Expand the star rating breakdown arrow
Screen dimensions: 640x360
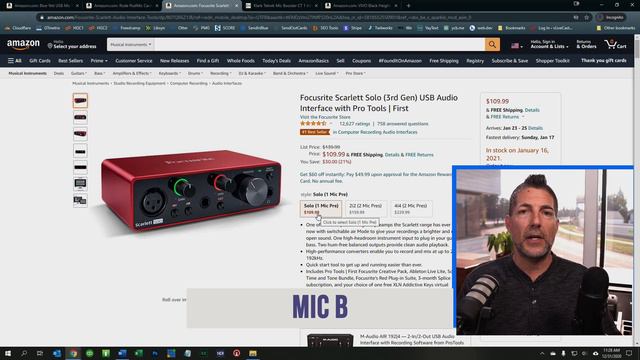[x=331, y=124]
